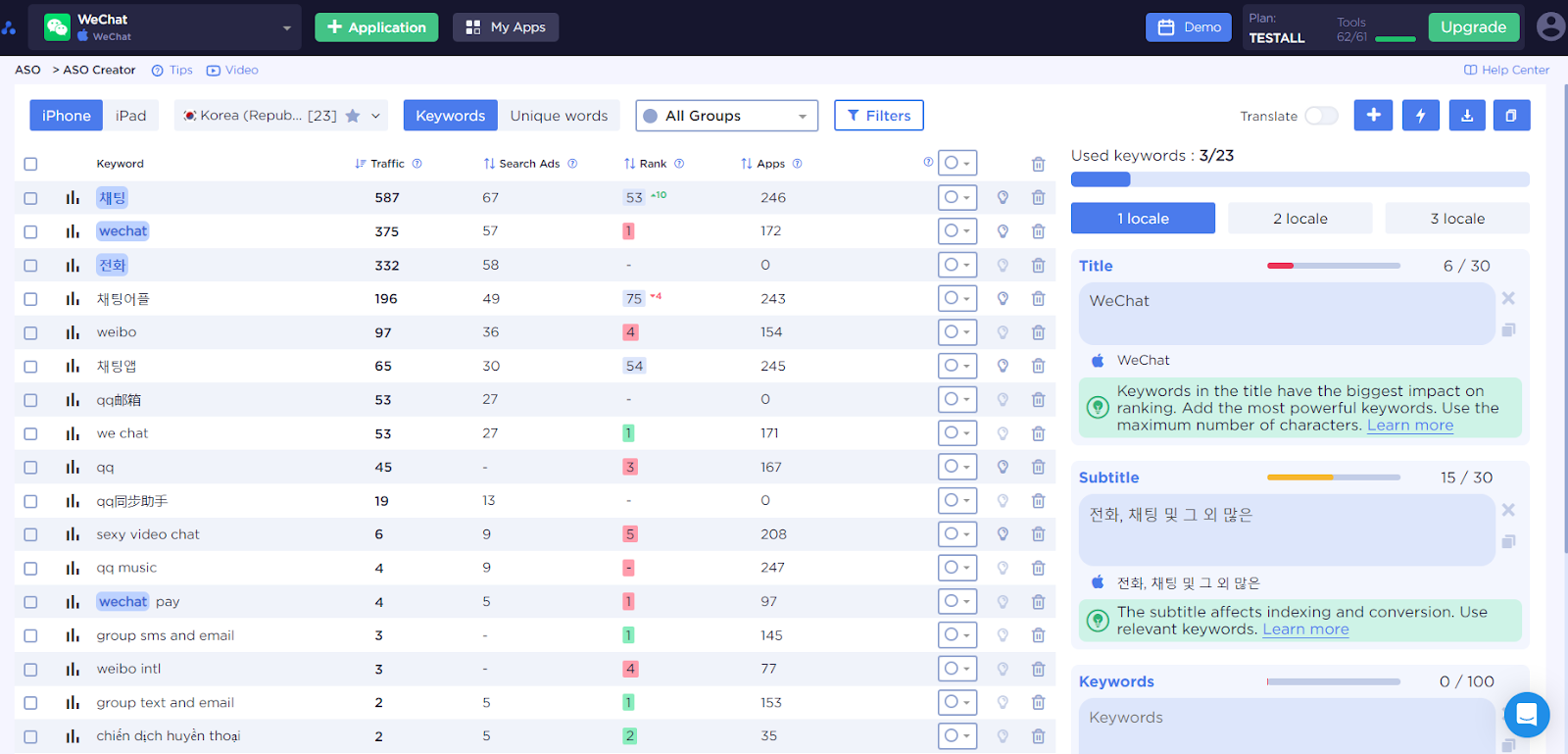Open My Apps
Viewport: 1568px width, 754px height.
click(506, 27)
